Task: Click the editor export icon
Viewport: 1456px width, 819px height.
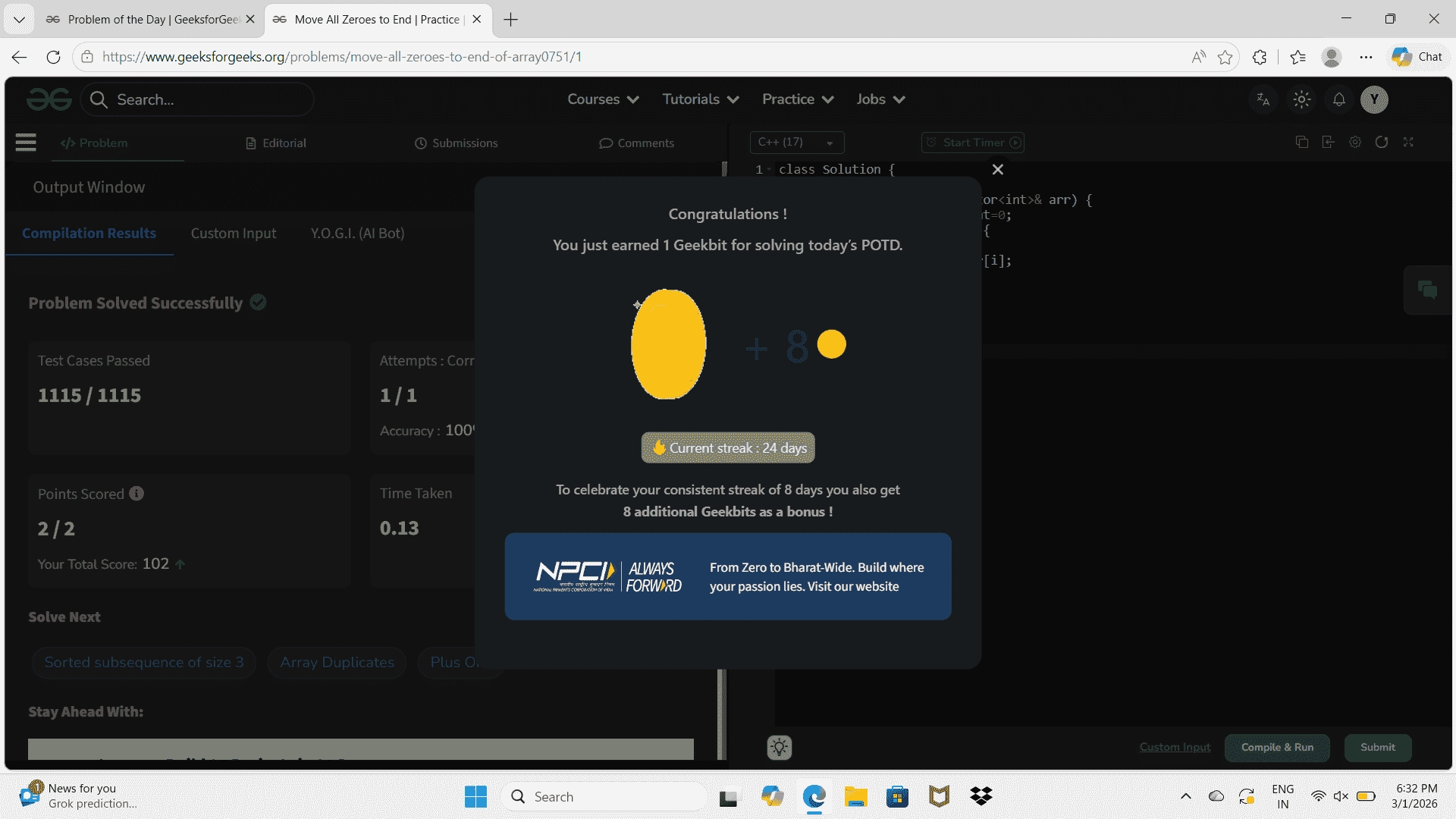Action: [x=1328, y=142]
